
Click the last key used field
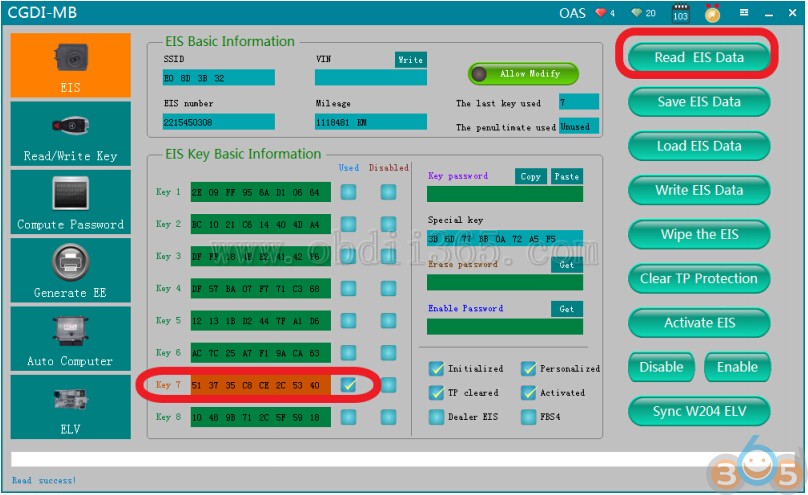[x=579, y=102]
